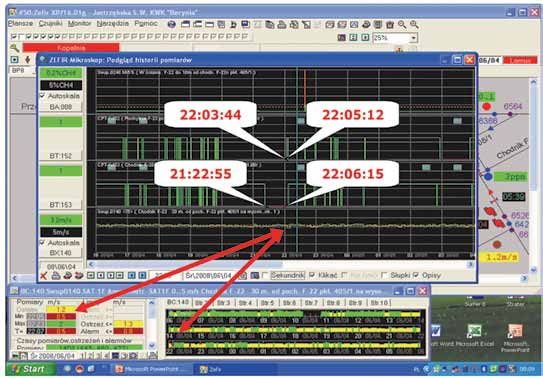Image resolution: width=543 pixels, height=378 pixels.
Task: Click the zoom-in magnifier icon in the main toolbar
Action: tap(402, 24)
